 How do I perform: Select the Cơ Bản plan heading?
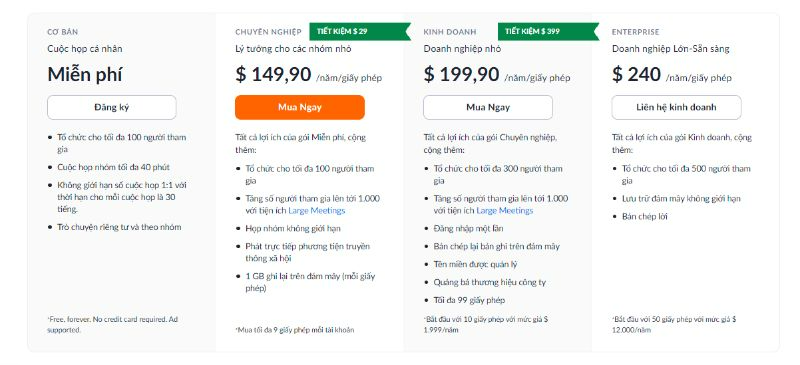[63, 32]
